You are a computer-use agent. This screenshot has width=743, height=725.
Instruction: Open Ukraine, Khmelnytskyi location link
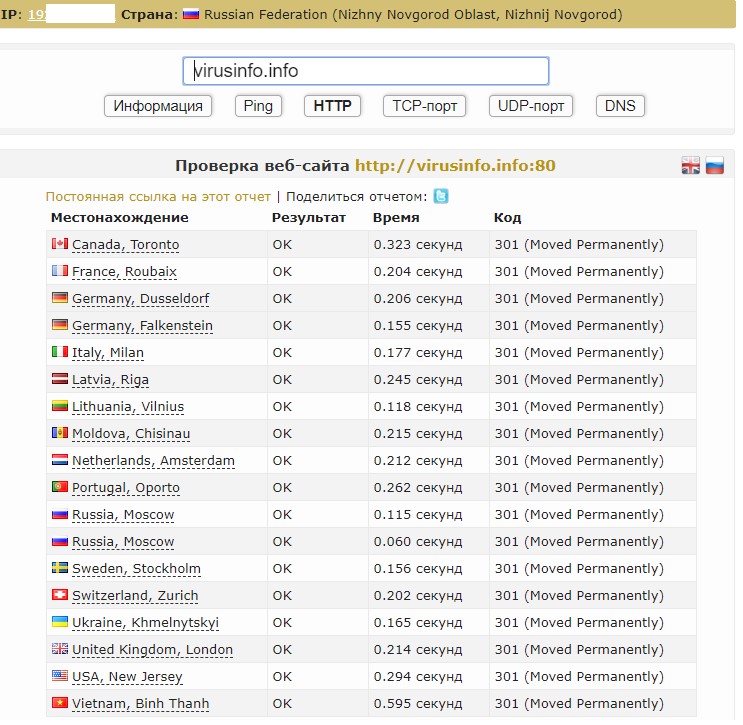point(145,623)
